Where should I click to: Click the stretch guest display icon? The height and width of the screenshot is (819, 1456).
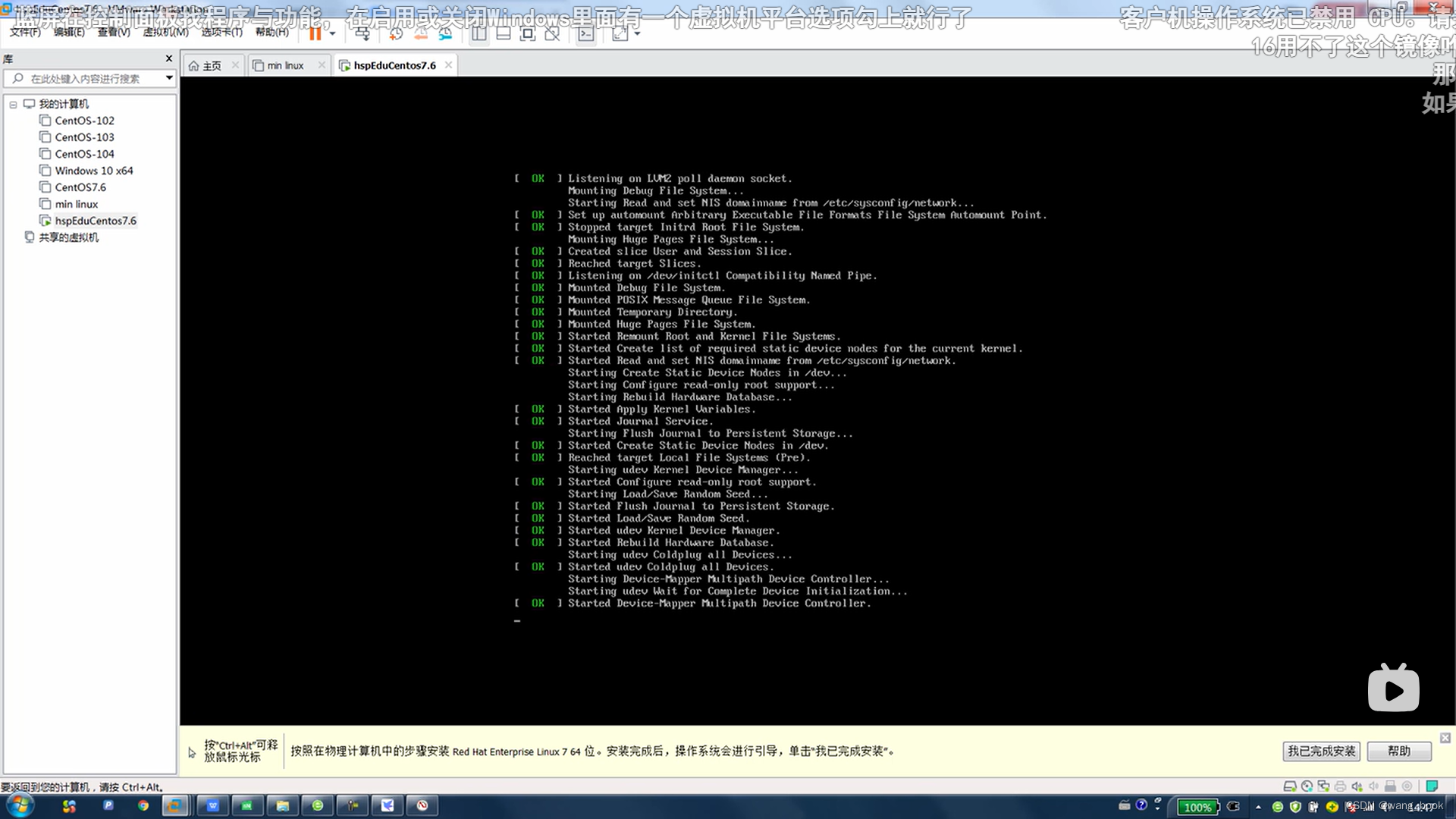tap(620, 33)
